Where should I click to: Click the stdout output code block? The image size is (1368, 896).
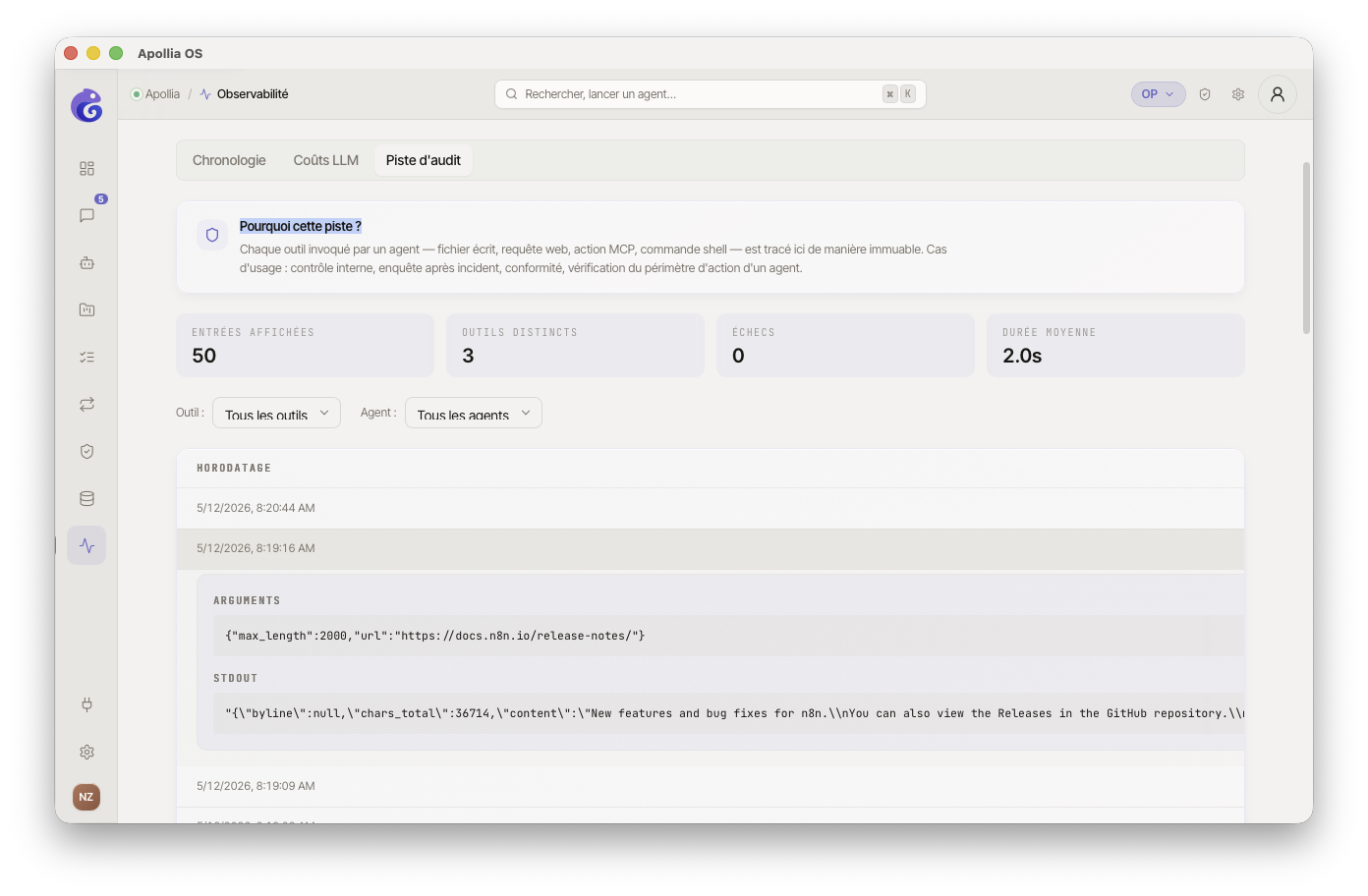[728, 713]
